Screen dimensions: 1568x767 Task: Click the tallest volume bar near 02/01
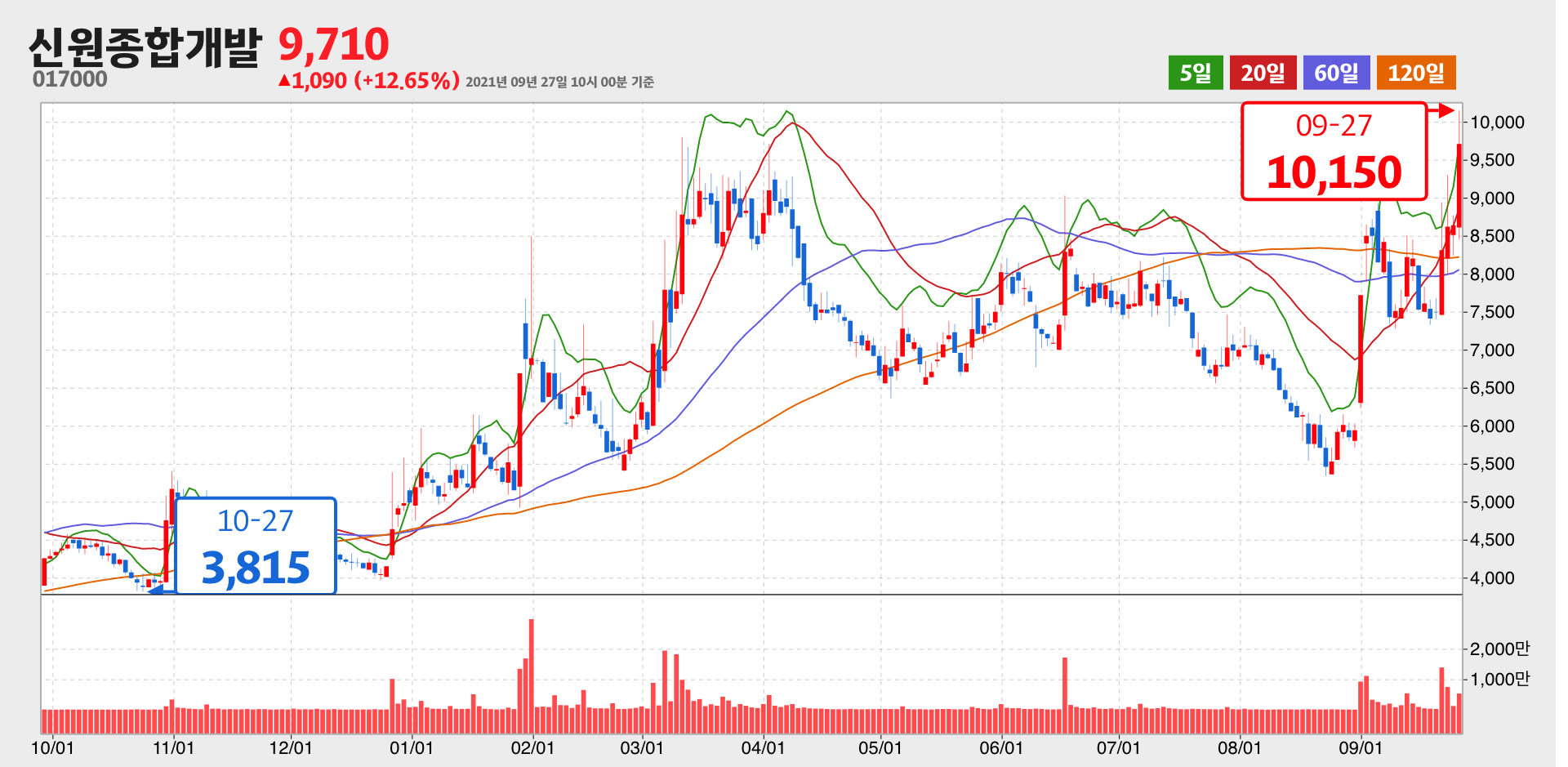coord(532,676)
